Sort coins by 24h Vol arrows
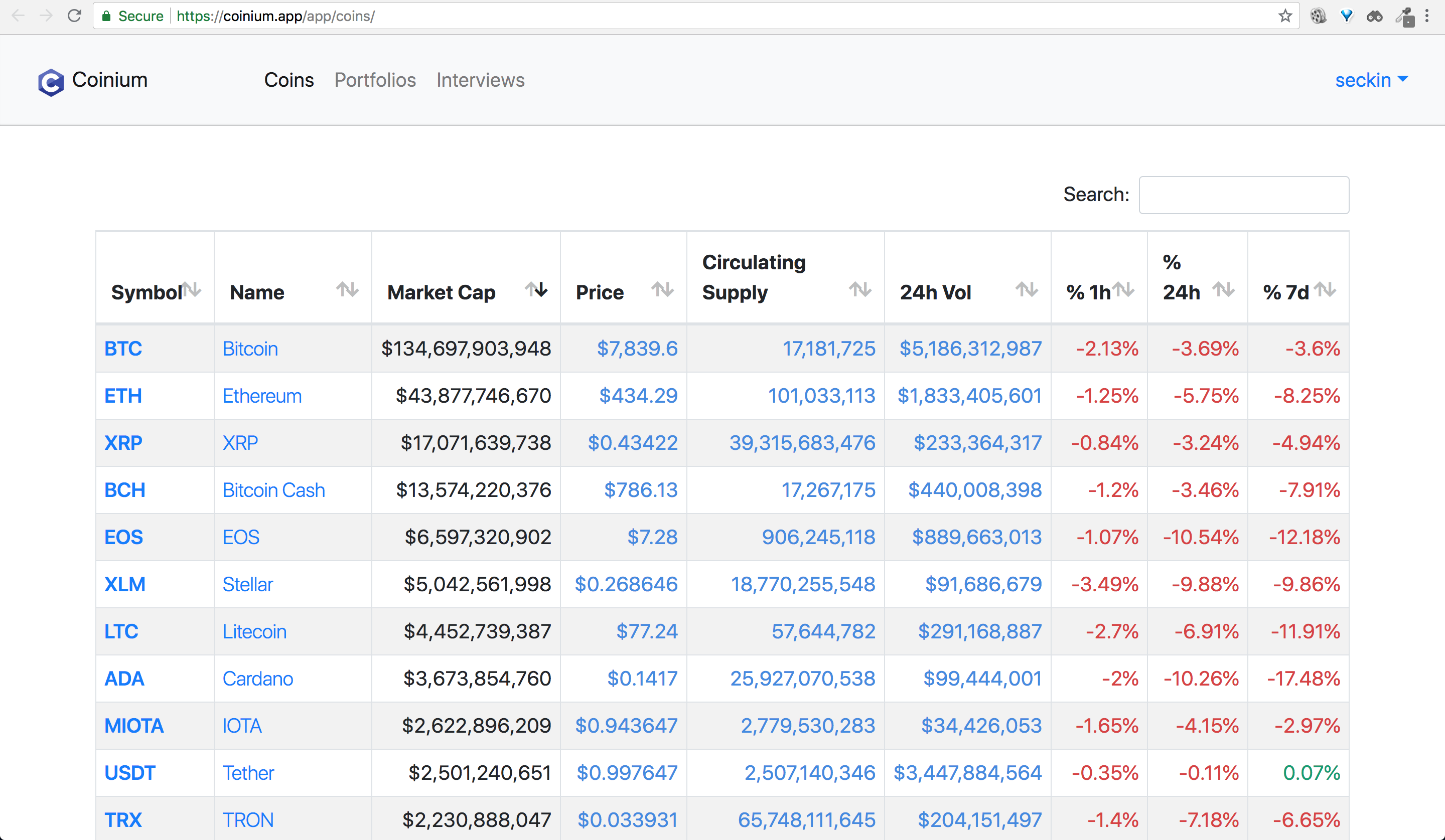 [1027, 290]
